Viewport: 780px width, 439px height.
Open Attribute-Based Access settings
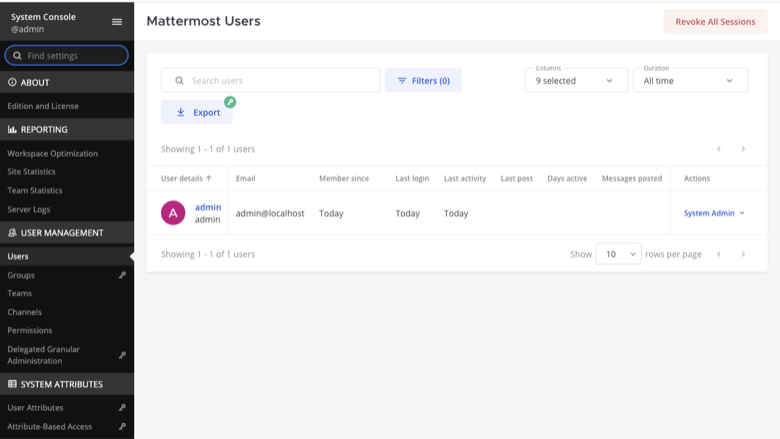[50, 426]
